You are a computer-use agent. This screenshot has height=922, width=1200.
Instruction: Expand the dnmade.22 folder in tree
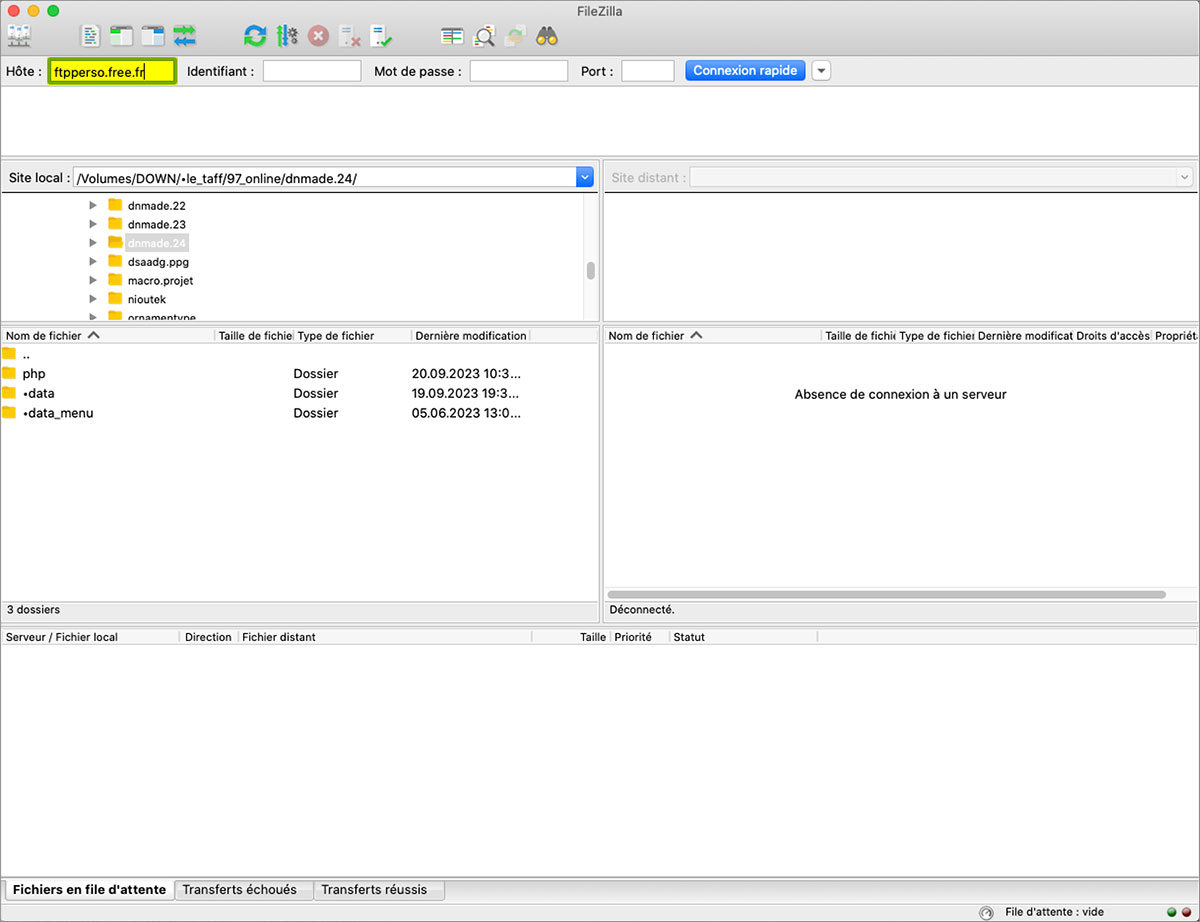[x=93, y=205]
